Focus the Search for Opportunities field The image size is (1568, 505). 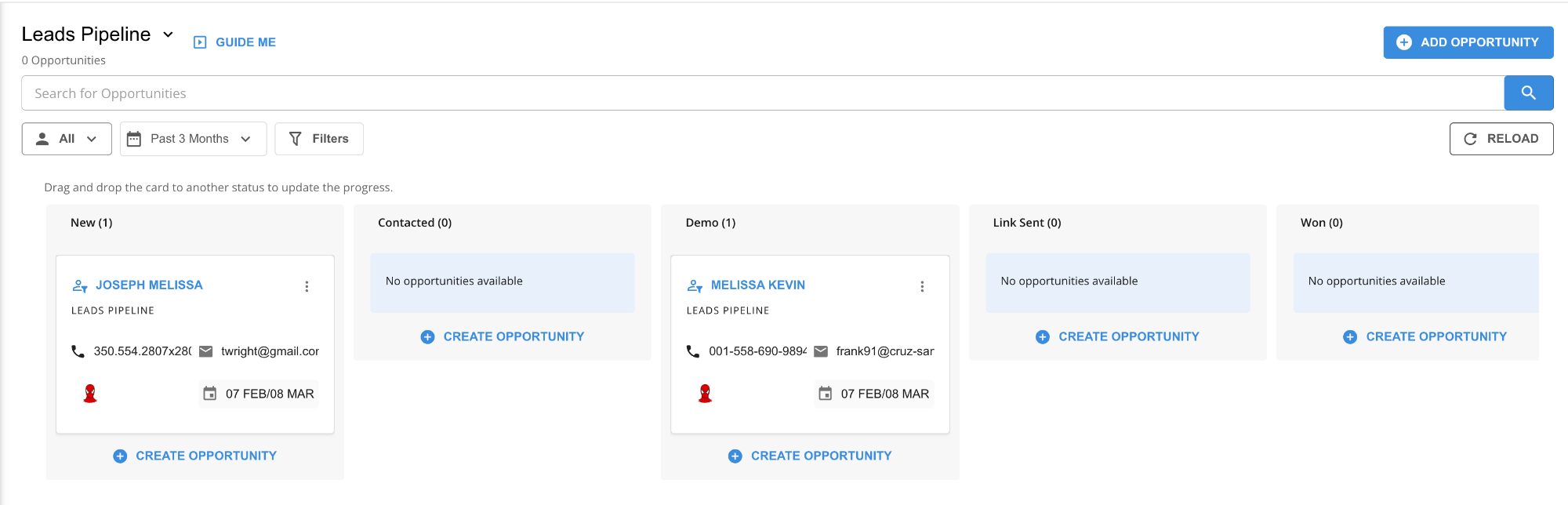[x=760, y=93]
